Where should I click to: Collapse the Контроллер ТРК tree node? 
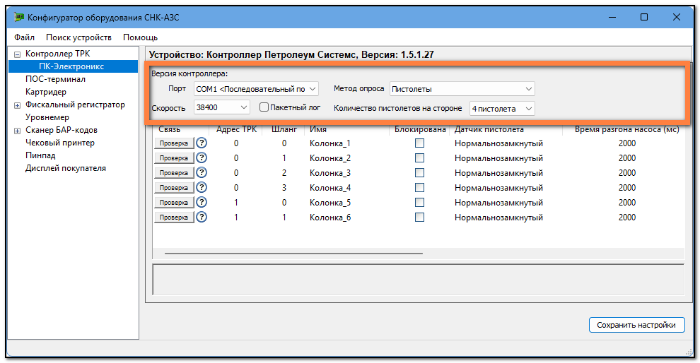click(17, 54)
